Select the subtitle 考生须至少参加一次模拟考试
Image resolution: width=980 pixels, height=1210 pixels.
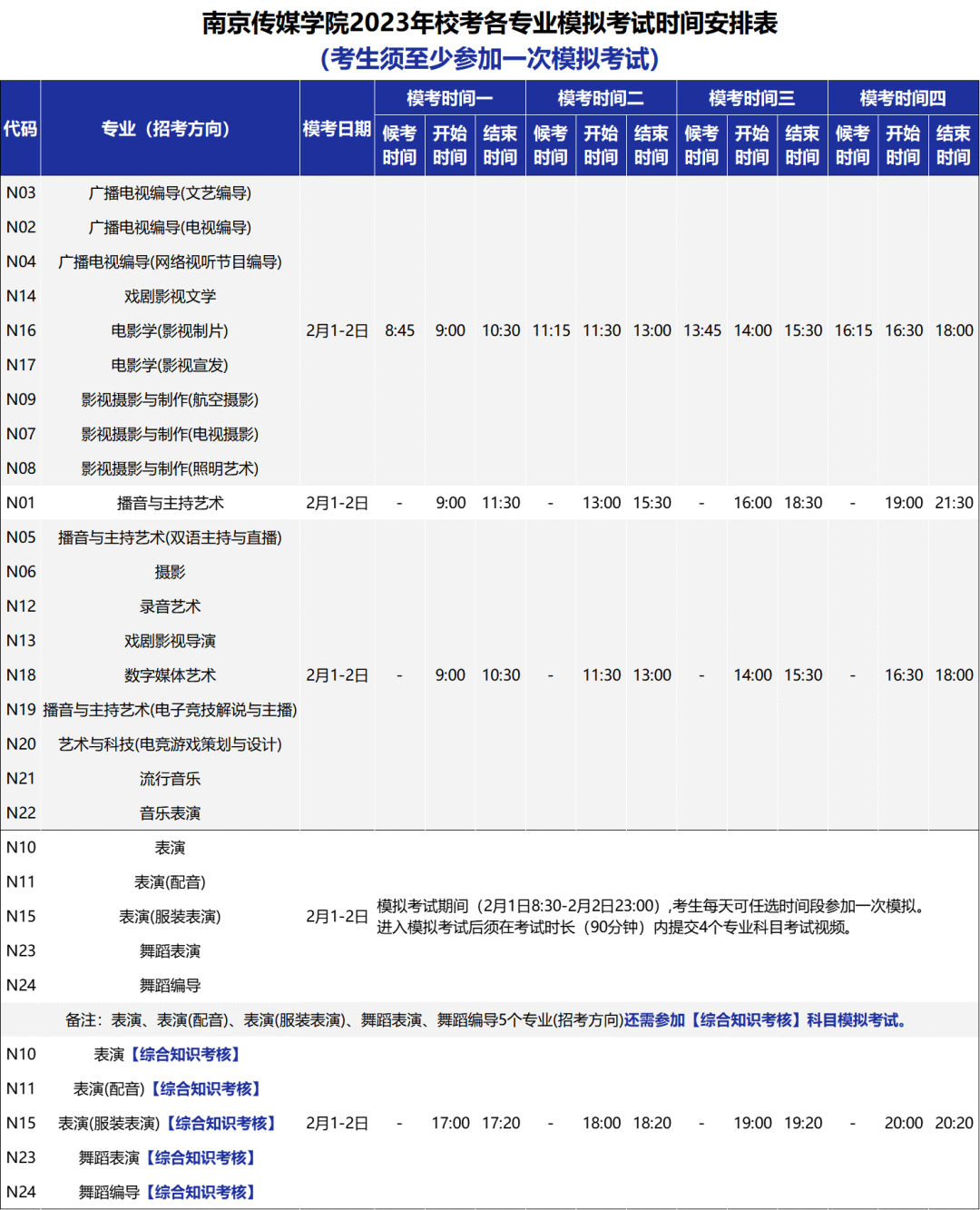point(490,57)
